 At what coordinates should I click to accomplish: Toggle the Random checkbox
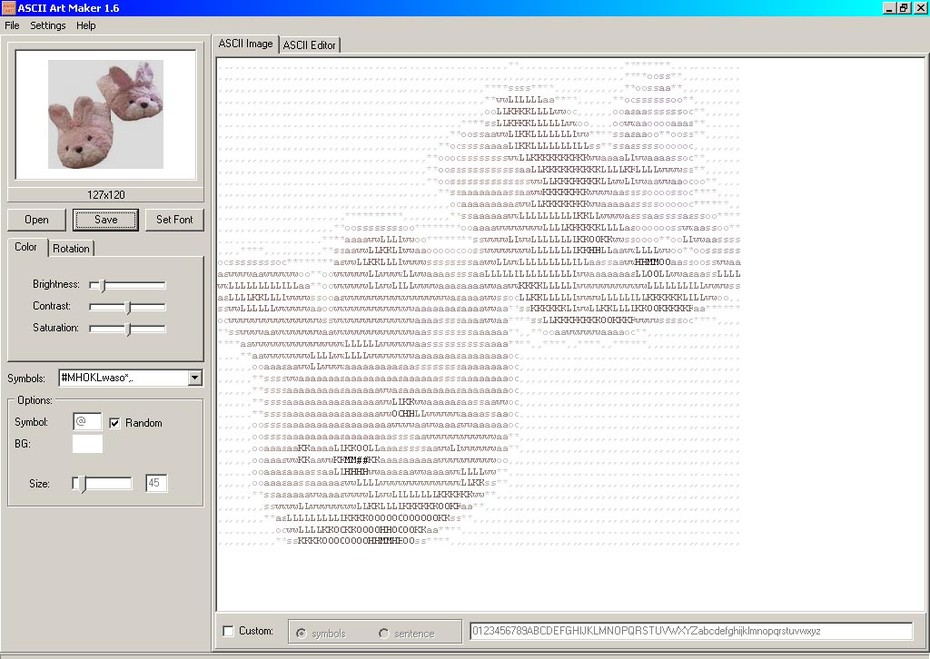tap(114, 423)
